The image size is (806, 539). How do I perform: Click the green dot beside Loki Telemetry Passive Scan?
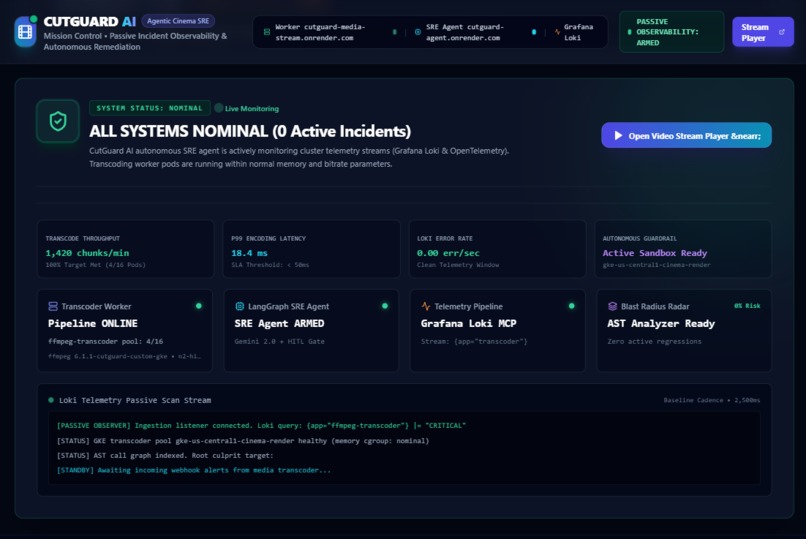tap(51, 400)
